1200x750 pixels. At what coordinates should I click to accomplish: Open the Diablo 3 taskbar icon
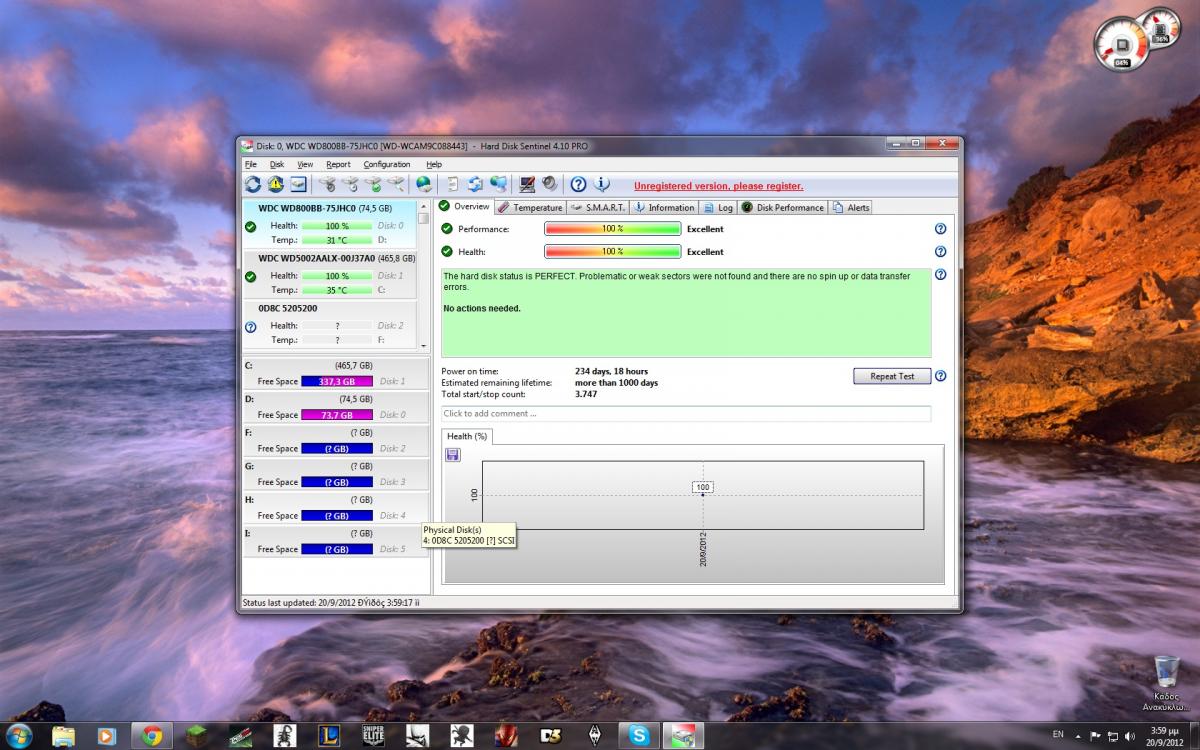550,735
